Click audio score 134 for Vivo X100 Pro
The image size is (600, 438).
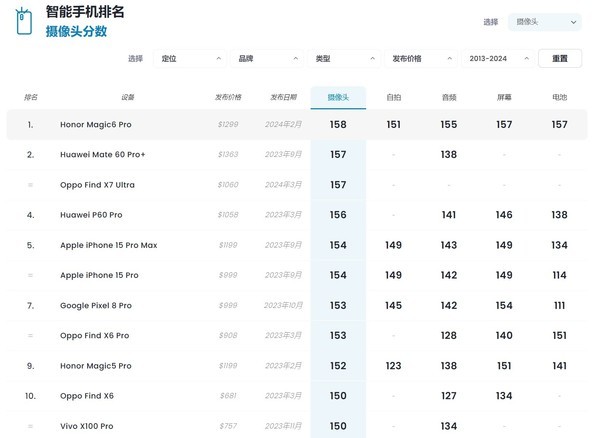pos(449,426)
